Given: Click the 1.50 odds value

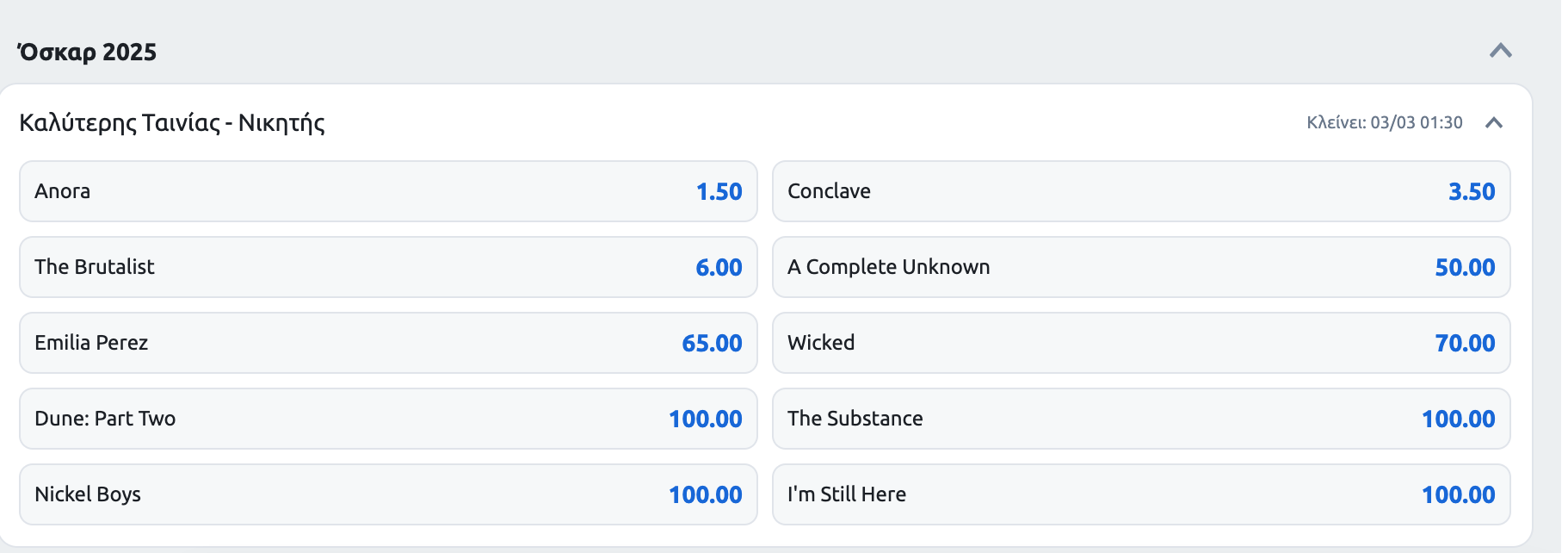Looking at the screenshot, I should pyautogui.click(x=719, y=191).
